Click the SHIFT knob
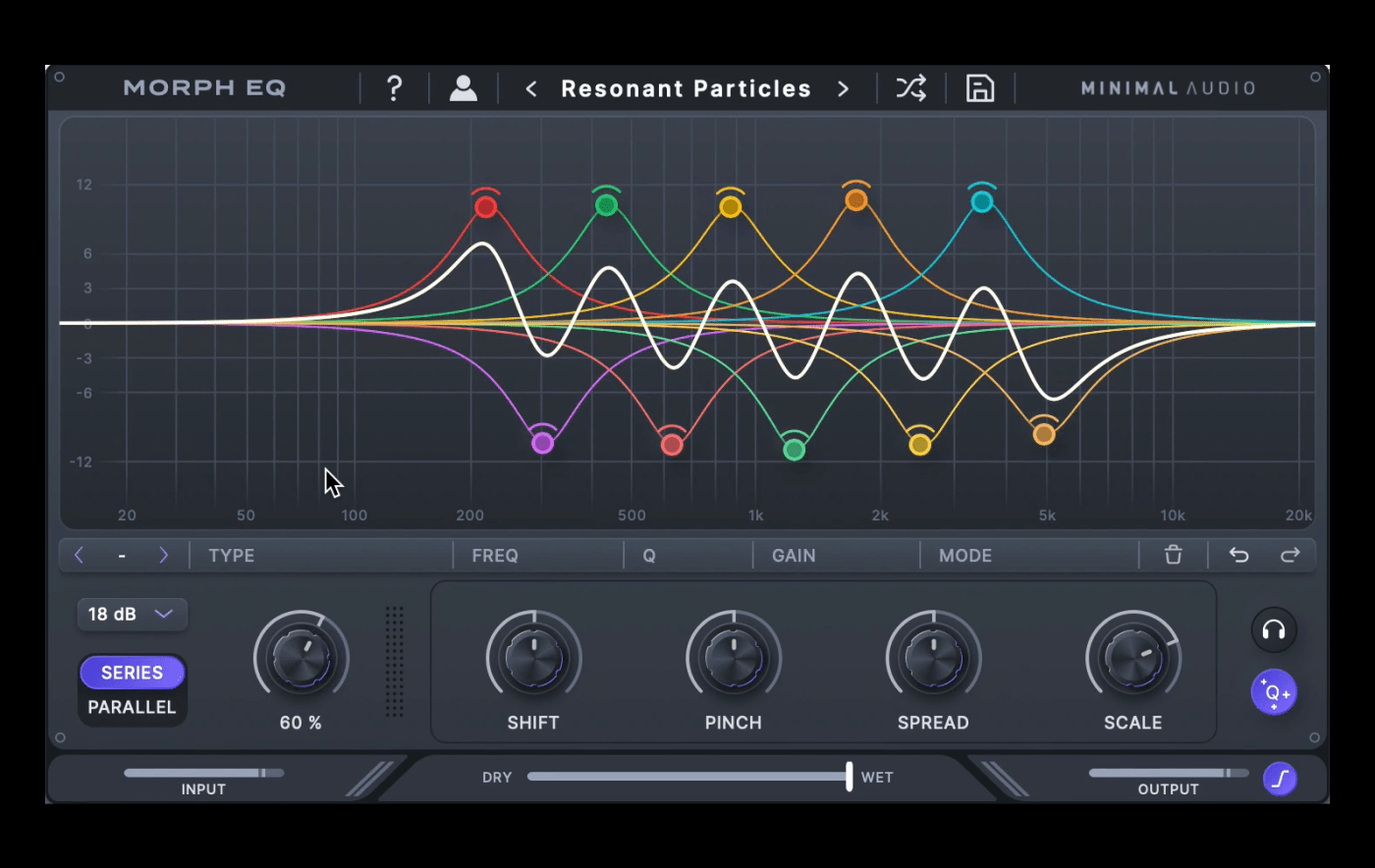1375x868 pixels. (x=533, y=658)
